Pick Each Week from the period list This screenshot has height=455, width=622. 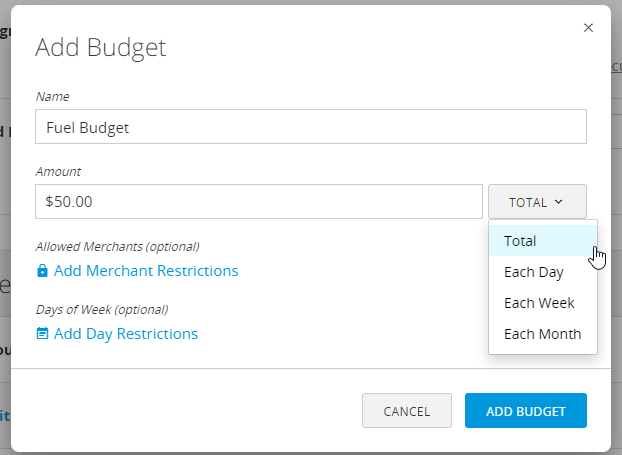[538, 303]
